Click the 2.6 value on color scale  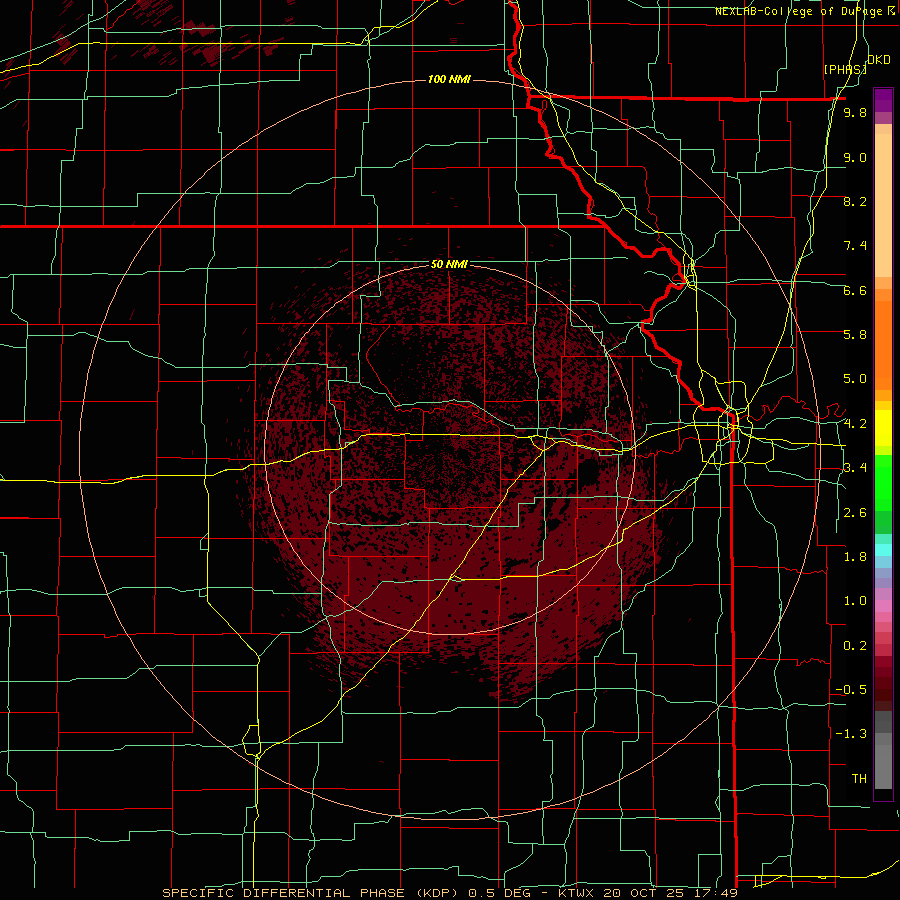[855, 513]
